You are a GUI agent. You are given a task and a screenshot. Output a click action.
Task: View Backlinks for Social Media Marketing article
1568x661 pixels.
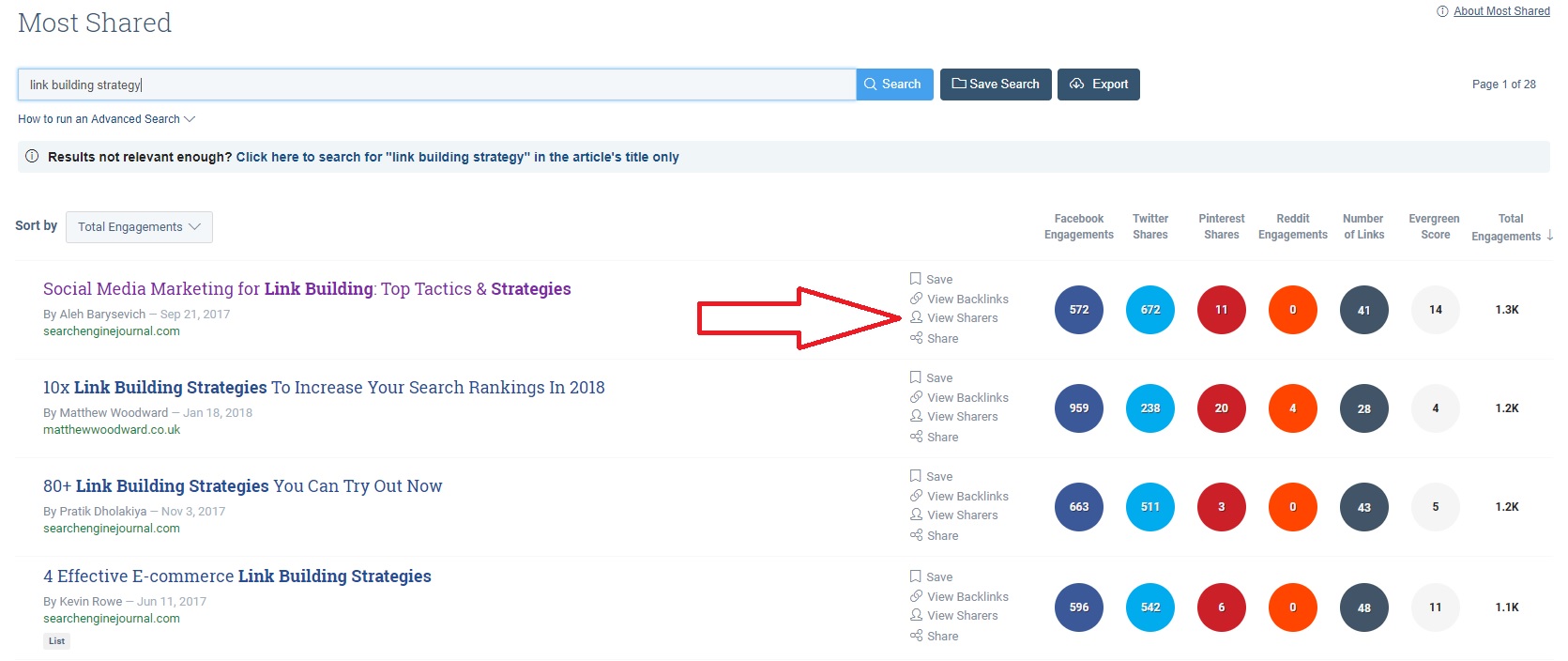[x=959, y=299]
